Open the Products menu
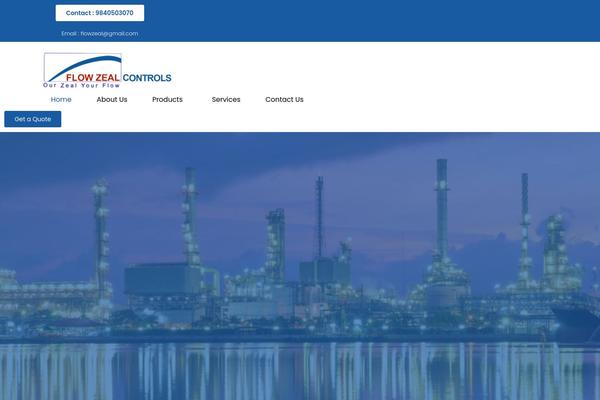Image resolution: width=600 pixels, height=400 pixels. pos(167,100)
